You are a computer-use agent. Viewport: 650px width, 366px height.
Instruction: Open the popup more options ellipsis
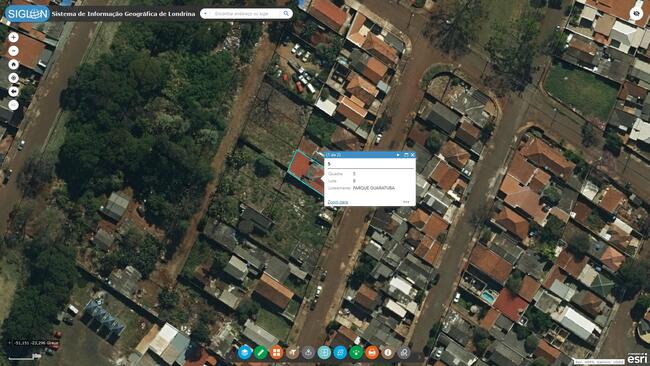tap(406, 202)
